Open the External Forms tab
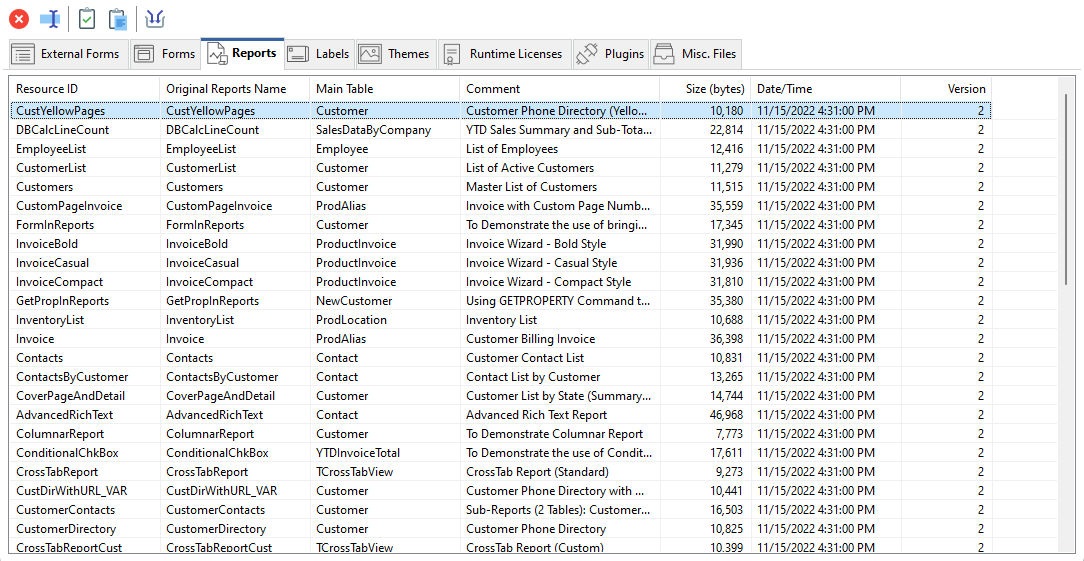 (68, 54)
